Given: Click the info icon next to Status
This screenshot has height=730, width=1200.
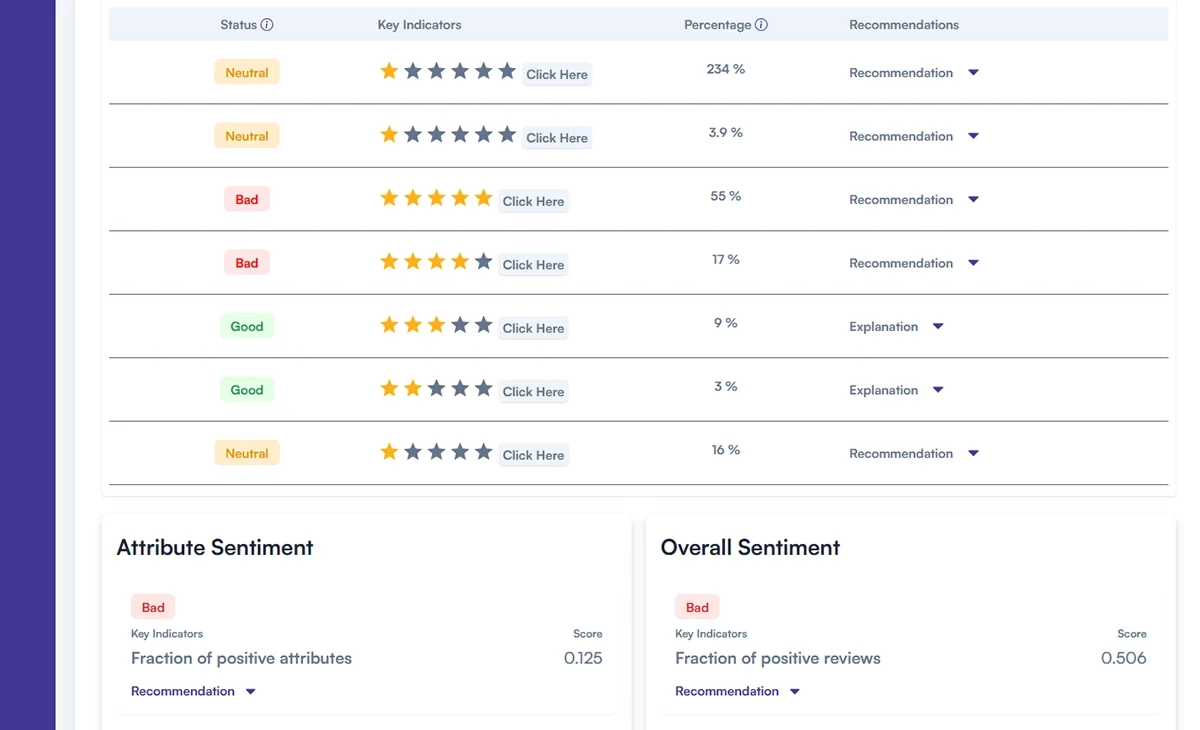Looking at the screenshot, I should tap(267, 25).
